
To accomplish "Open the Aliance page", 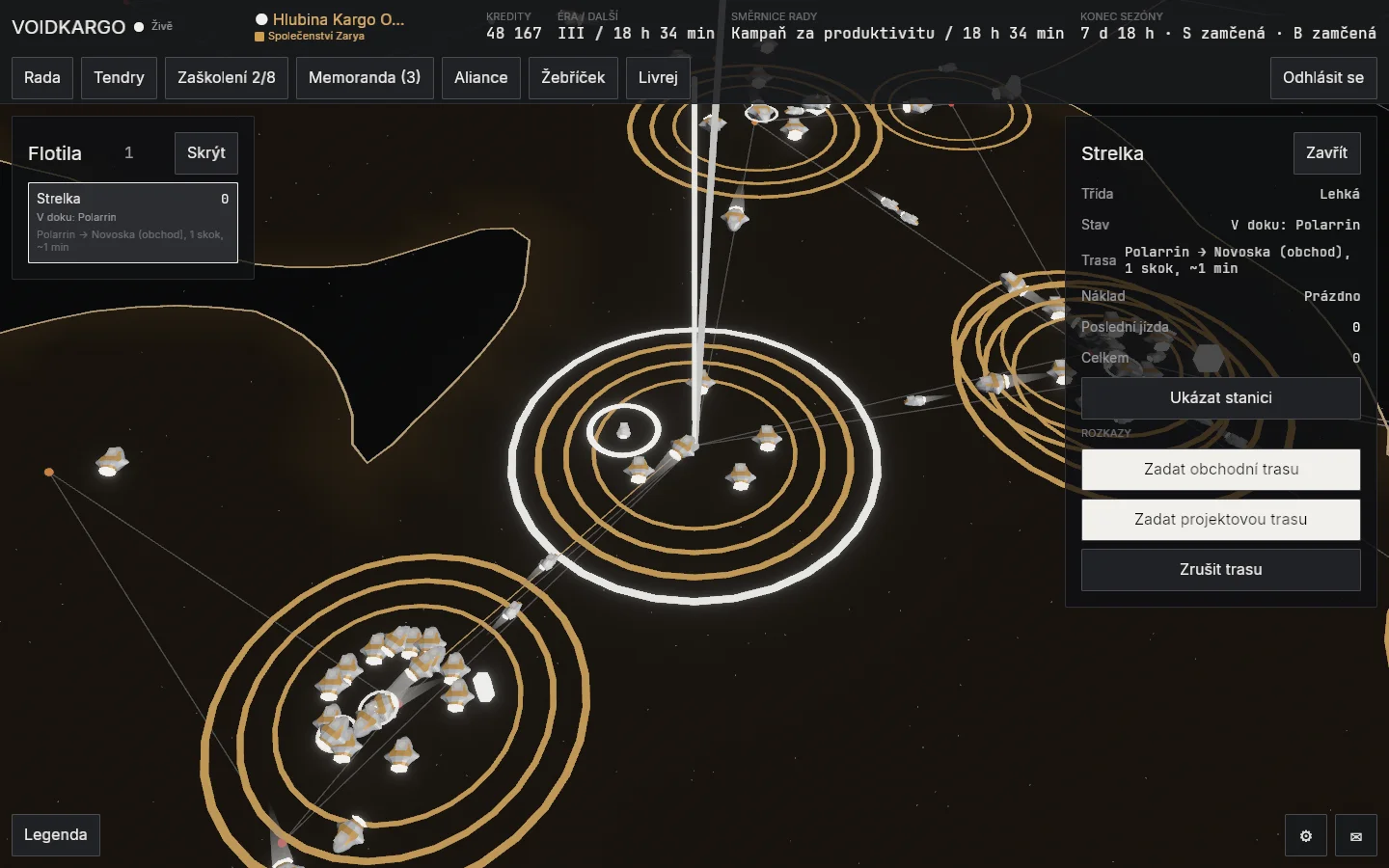I will click(481, 78).
